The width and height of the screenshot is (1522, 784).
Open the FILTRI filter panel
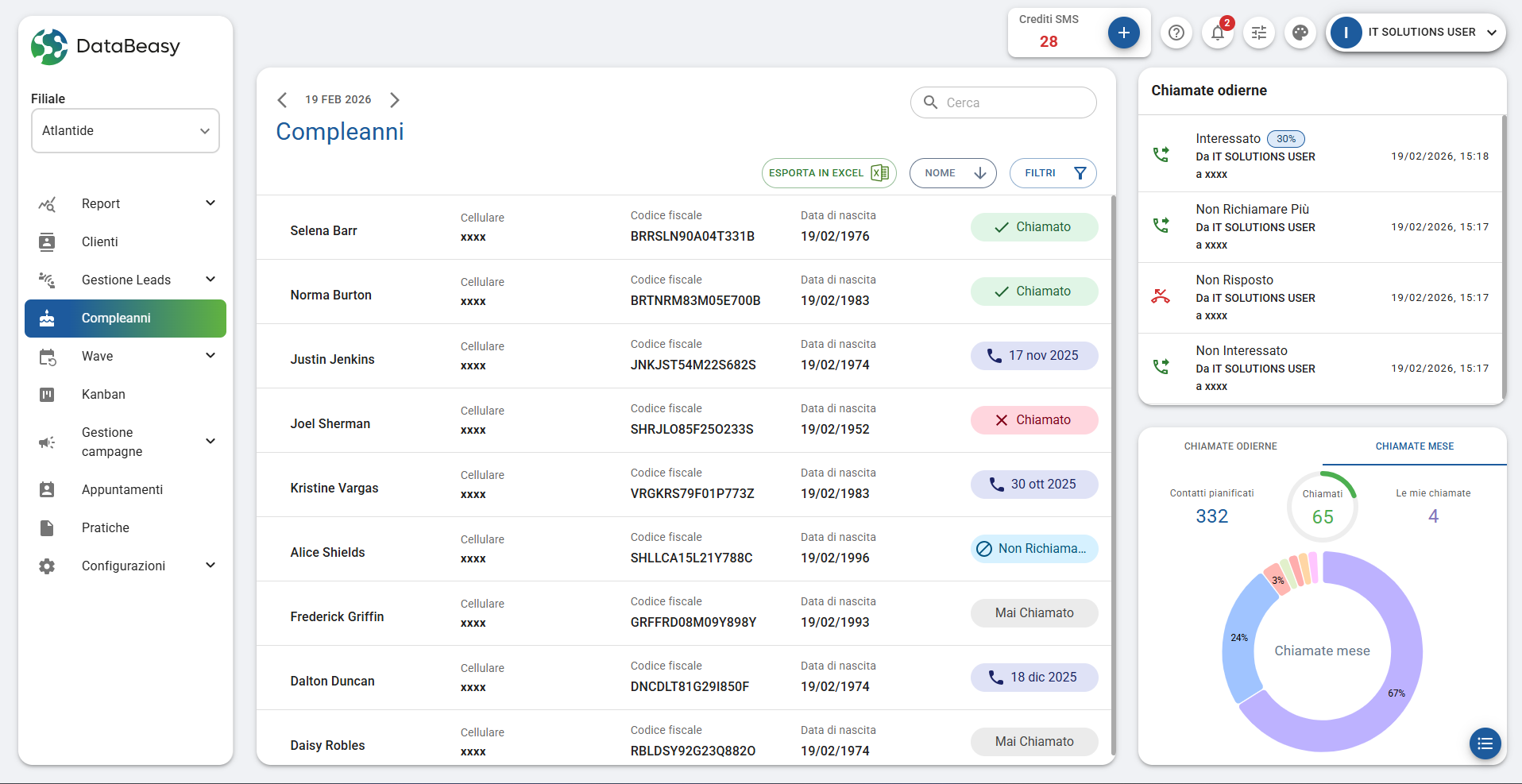point(1053,173)
